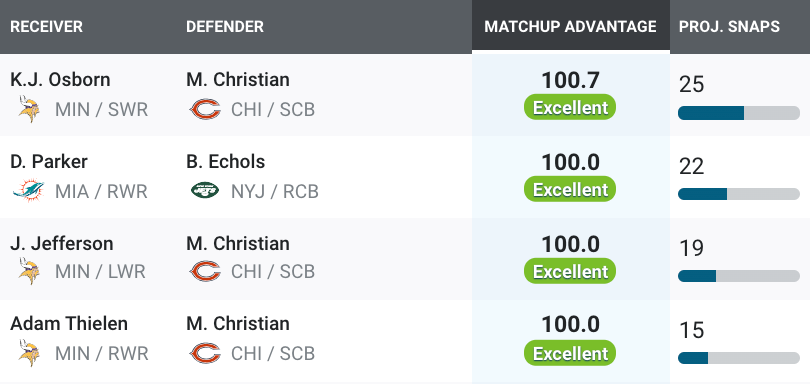Sort by the Proj. Snaps column header

pyautogui.click(x=729, y=26)
